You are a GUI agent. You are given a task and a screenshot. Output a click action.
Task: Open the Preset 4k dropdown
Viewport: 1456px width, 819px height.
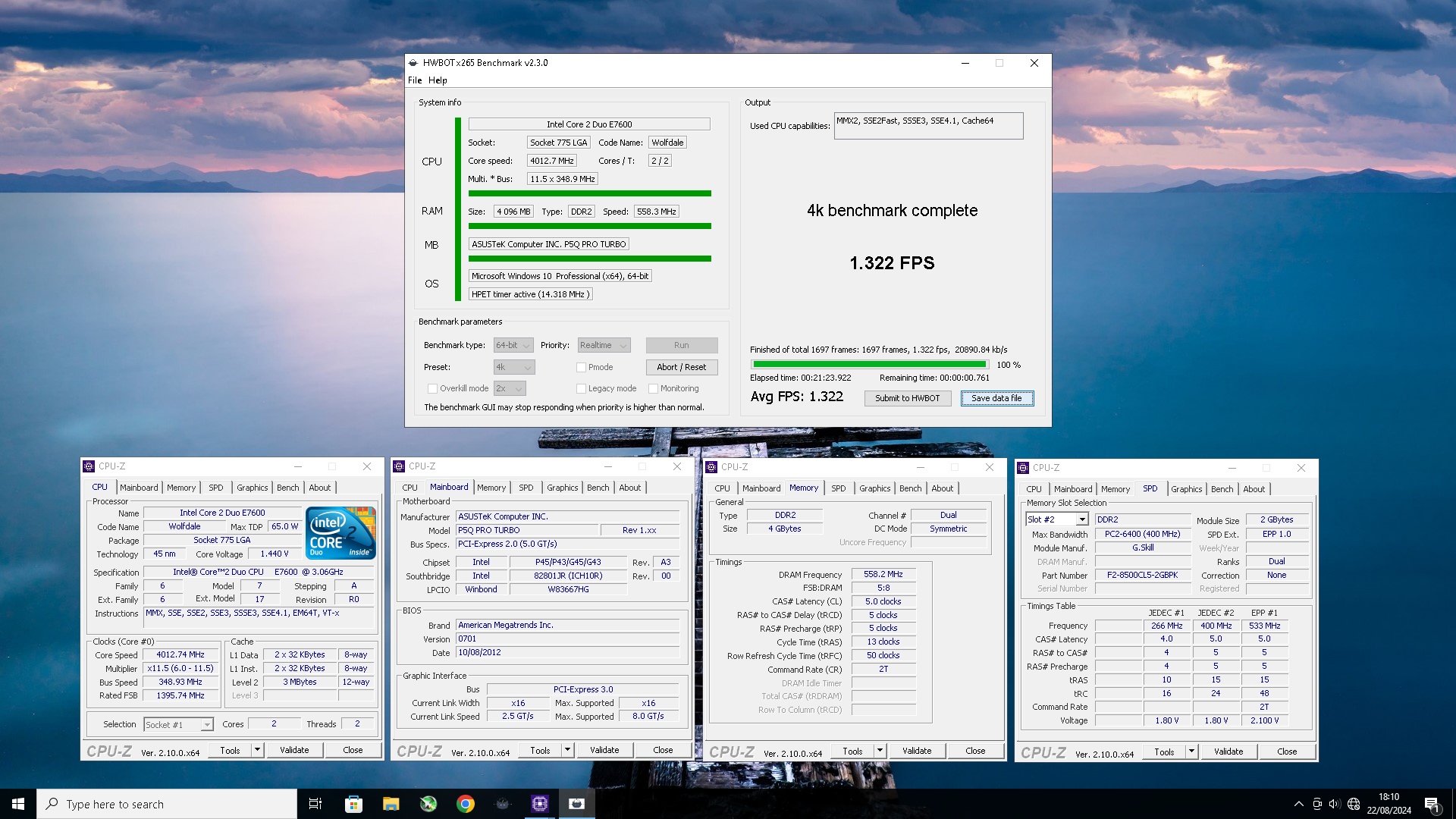[514, 368]
